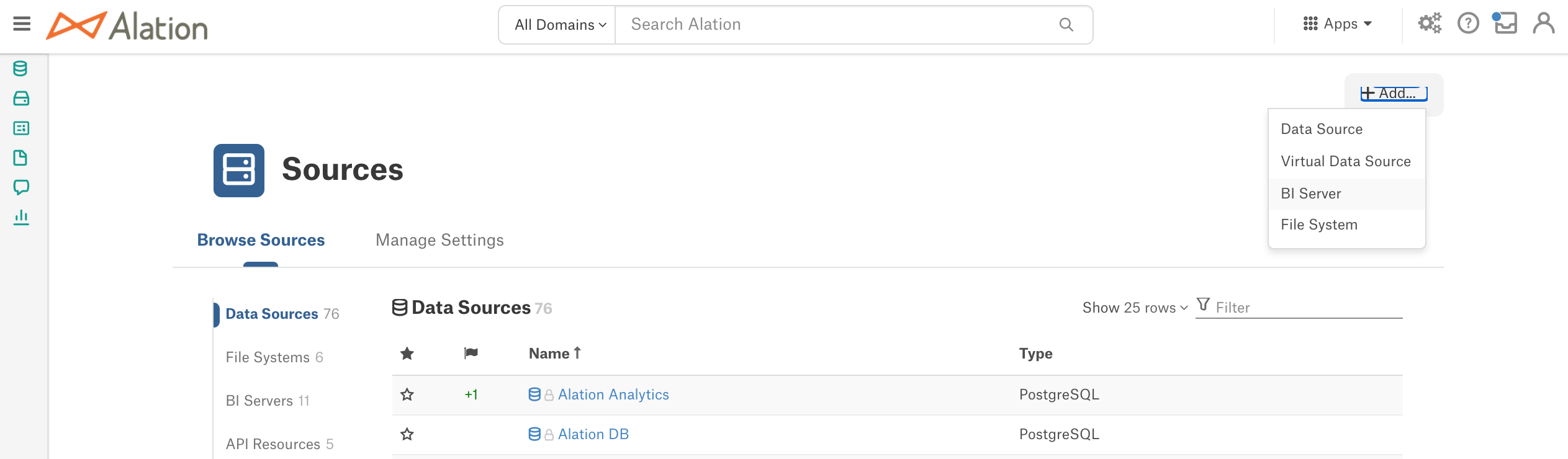Star the Alation Analytics row
The image size is (1568, 459).
(x=407, y=394)
